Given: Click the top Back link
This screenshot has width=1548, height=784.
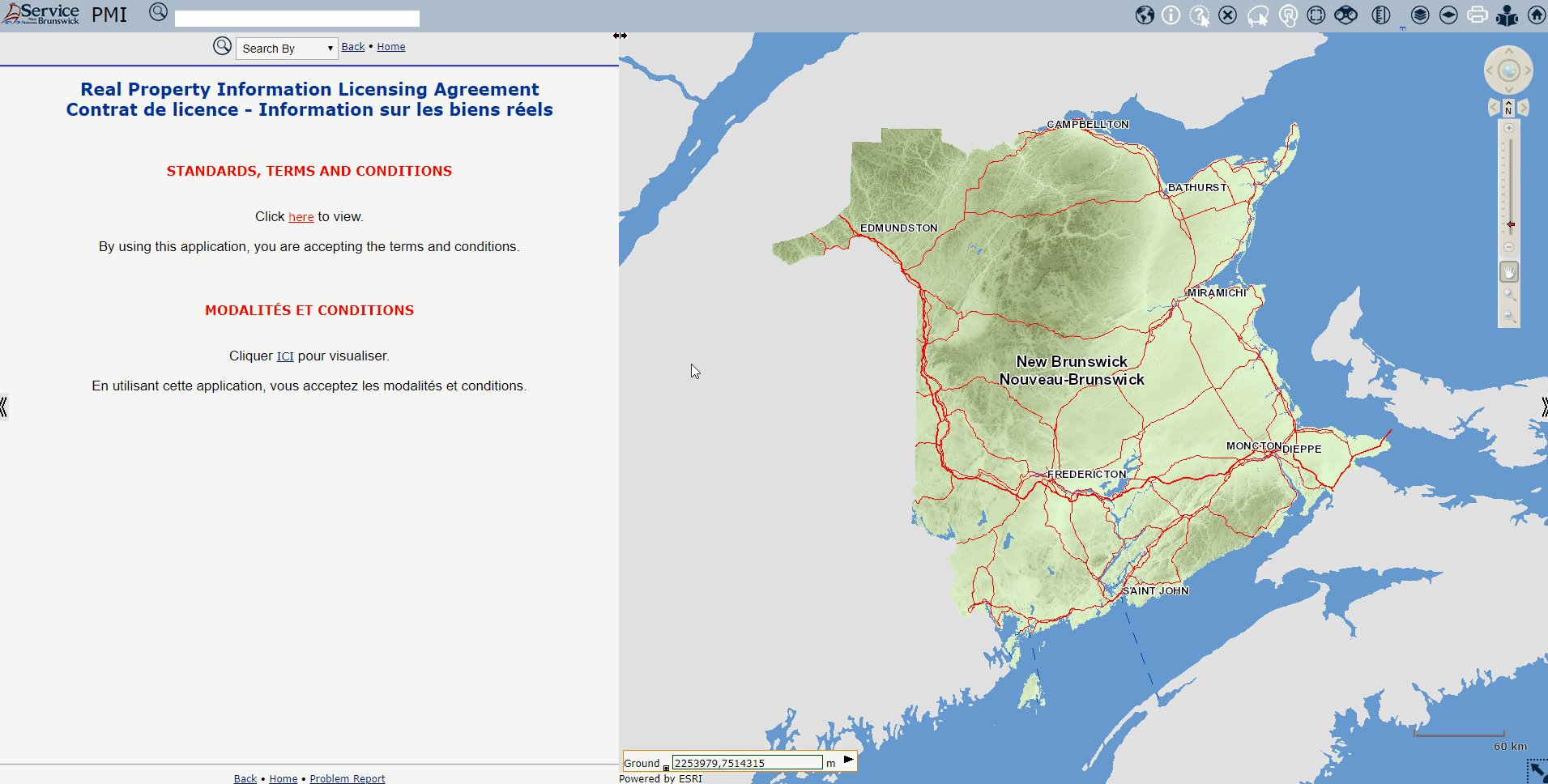Looking at the screenshot, I should tap(353, 47).
